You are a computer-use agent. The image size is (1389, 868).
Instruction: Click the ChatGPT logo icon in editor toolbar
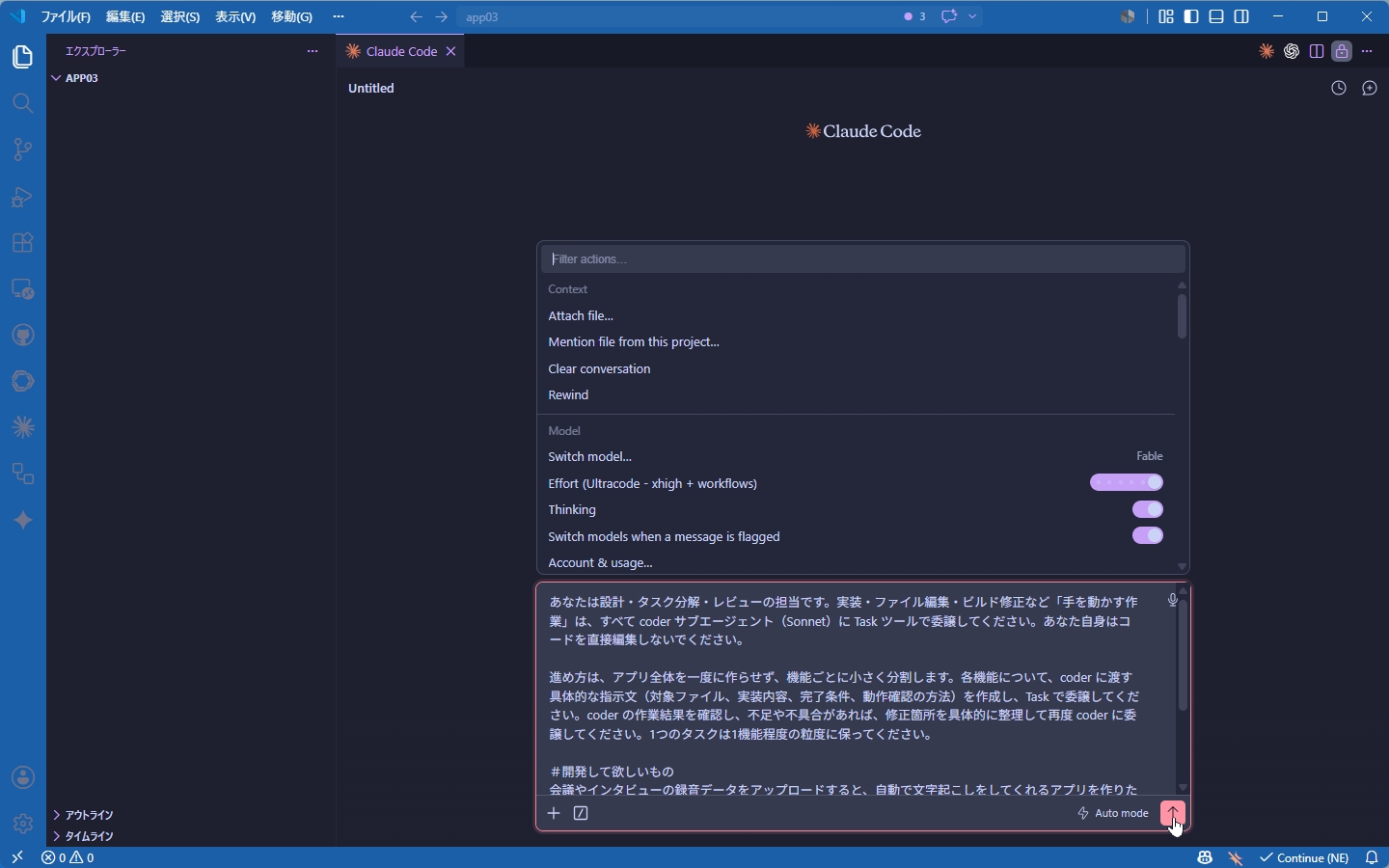pyautogui.click(x=1292, y=51)
